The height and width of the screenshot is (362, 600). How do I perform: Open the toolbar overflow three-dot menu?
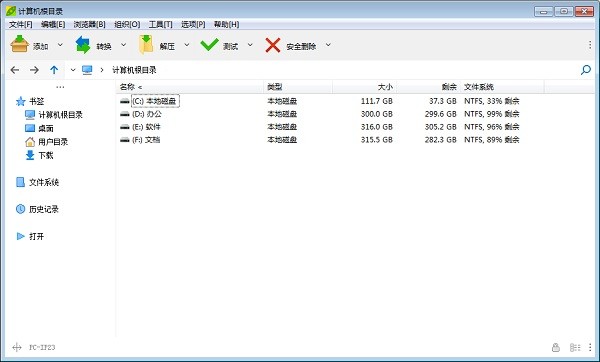590,45
